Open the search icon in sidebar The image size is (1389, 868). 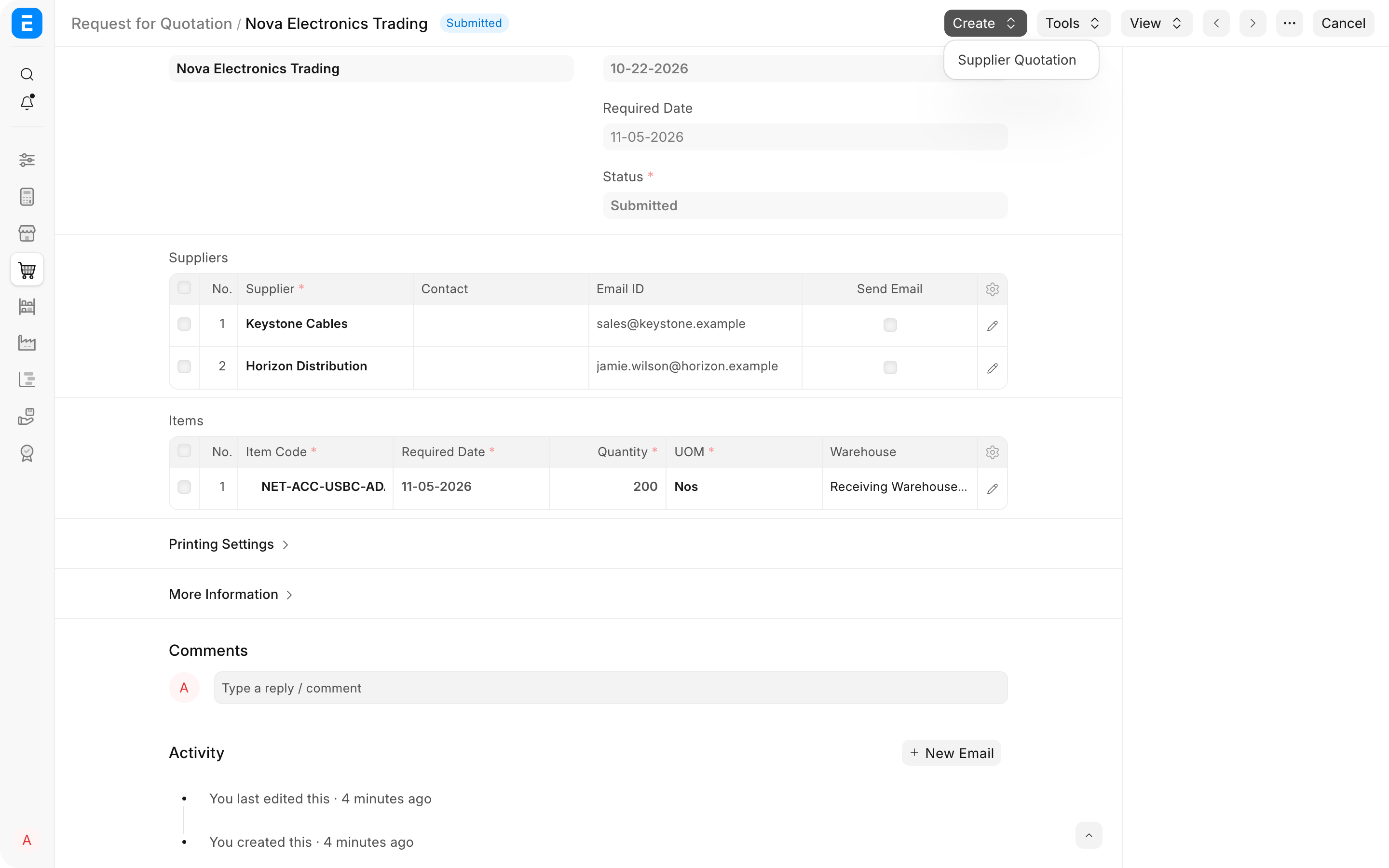point(27,75)
